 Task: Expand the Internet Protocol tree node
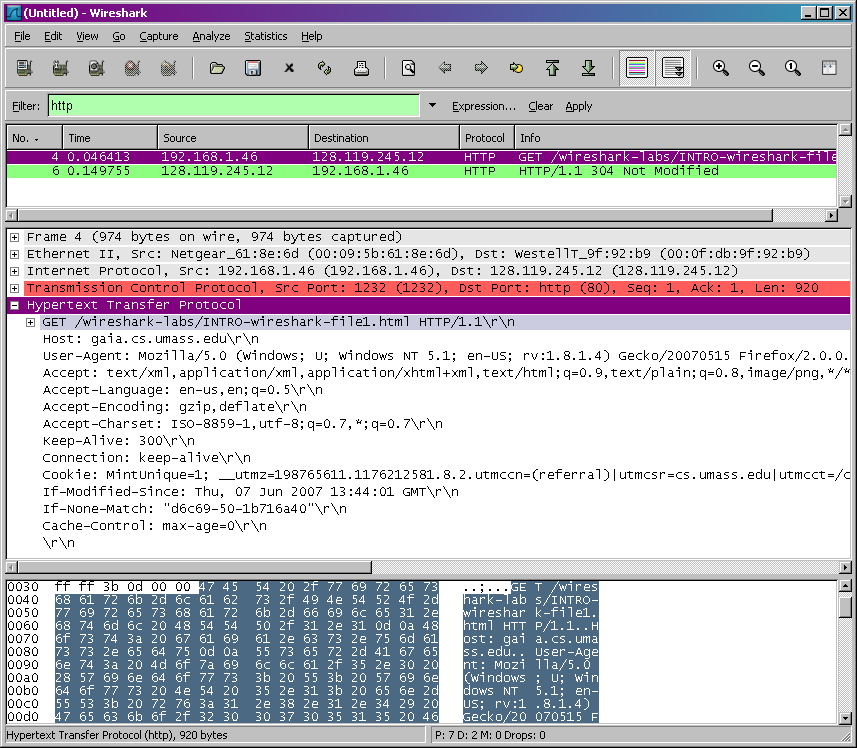[15, 271]
